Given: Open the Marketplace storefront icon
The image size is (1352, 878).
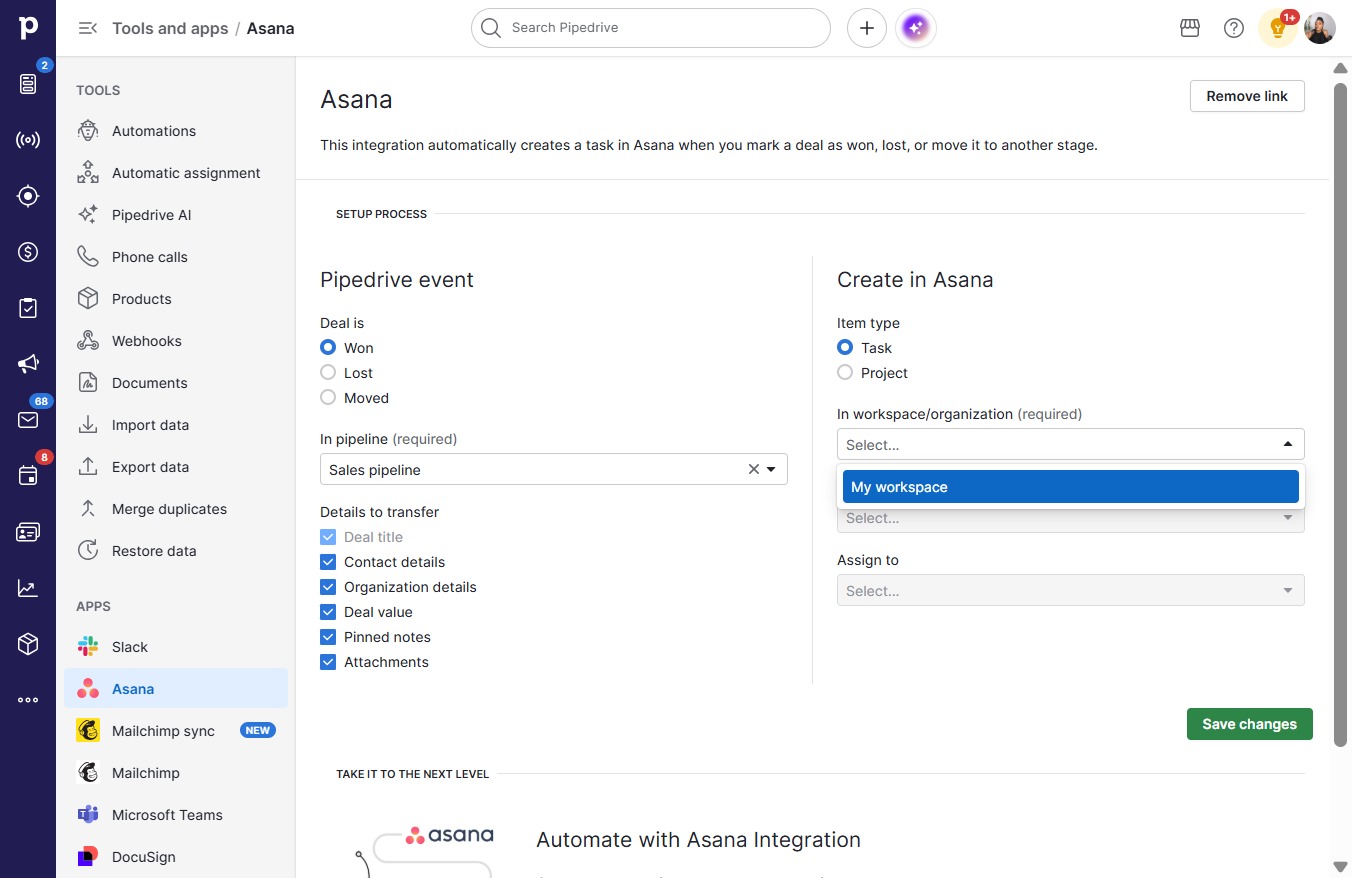Looking at the screenshot, I should (1190, 28).
